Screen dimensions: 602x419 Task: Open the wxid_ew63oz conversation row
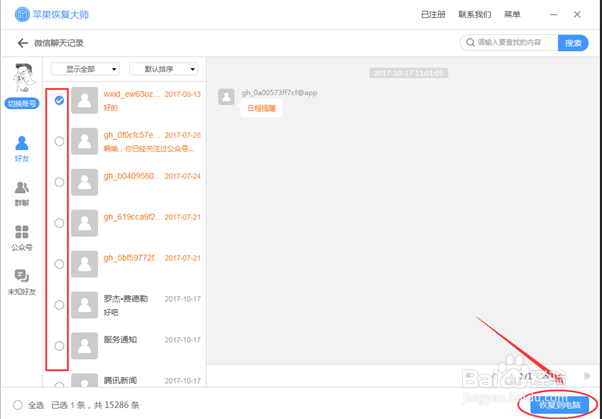click(x=125, y=100)
